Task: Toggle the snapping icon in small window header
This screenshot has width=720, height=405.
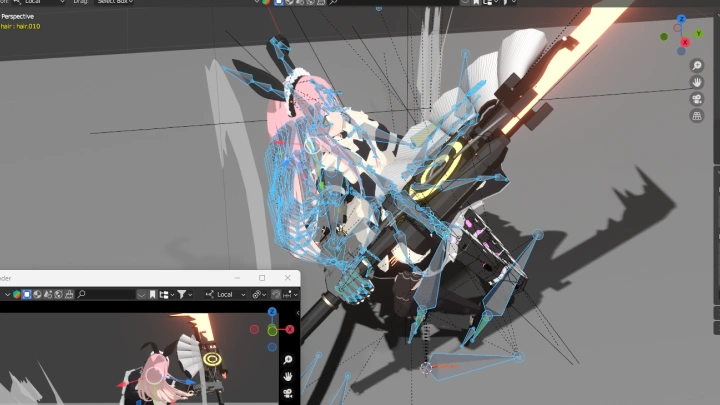Action: (276, 294)
